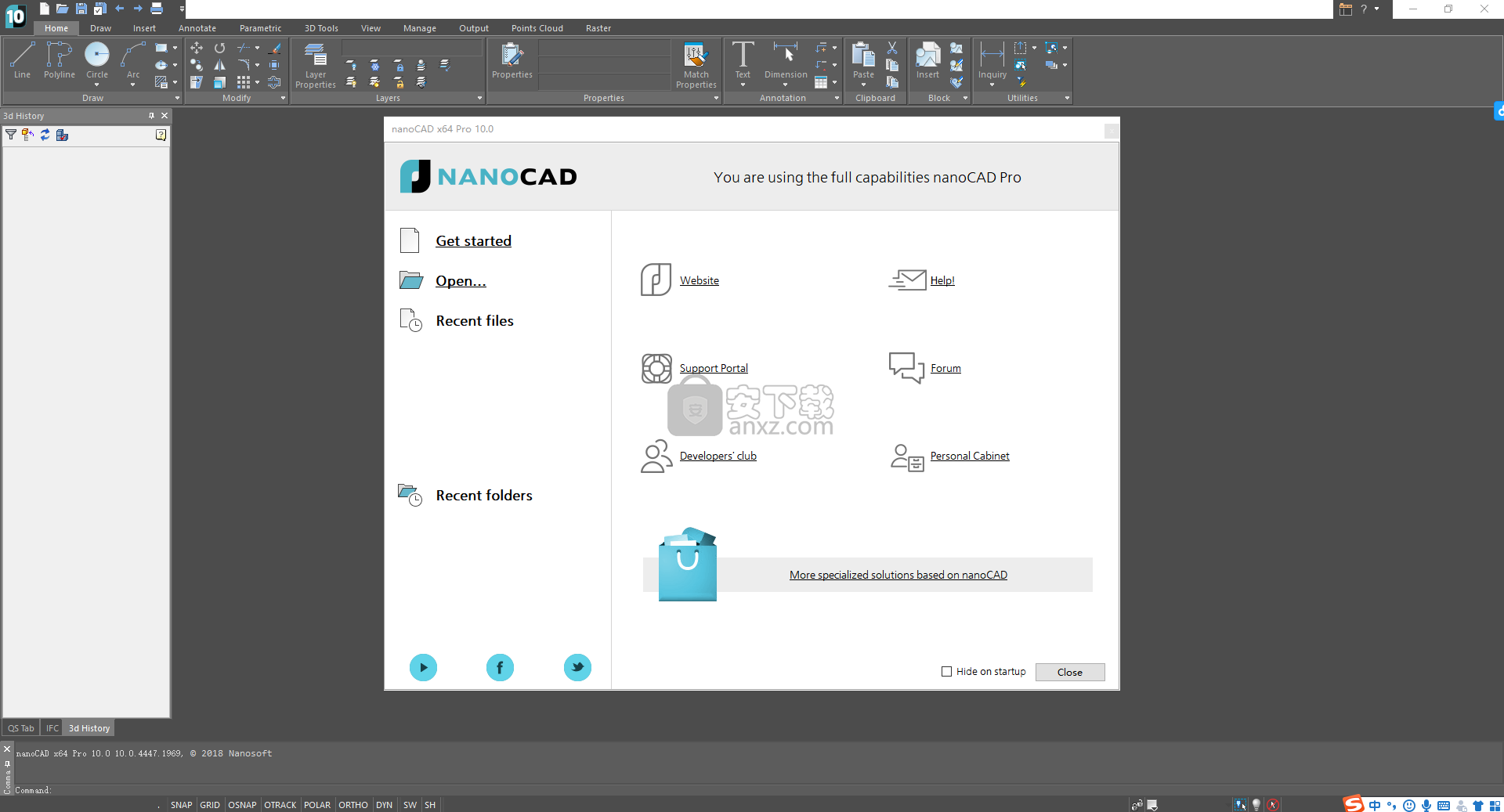The width and height of the screenshot is (1504, 812).
Task: Select the Dimension tool
Action: (x=786, y=60)
